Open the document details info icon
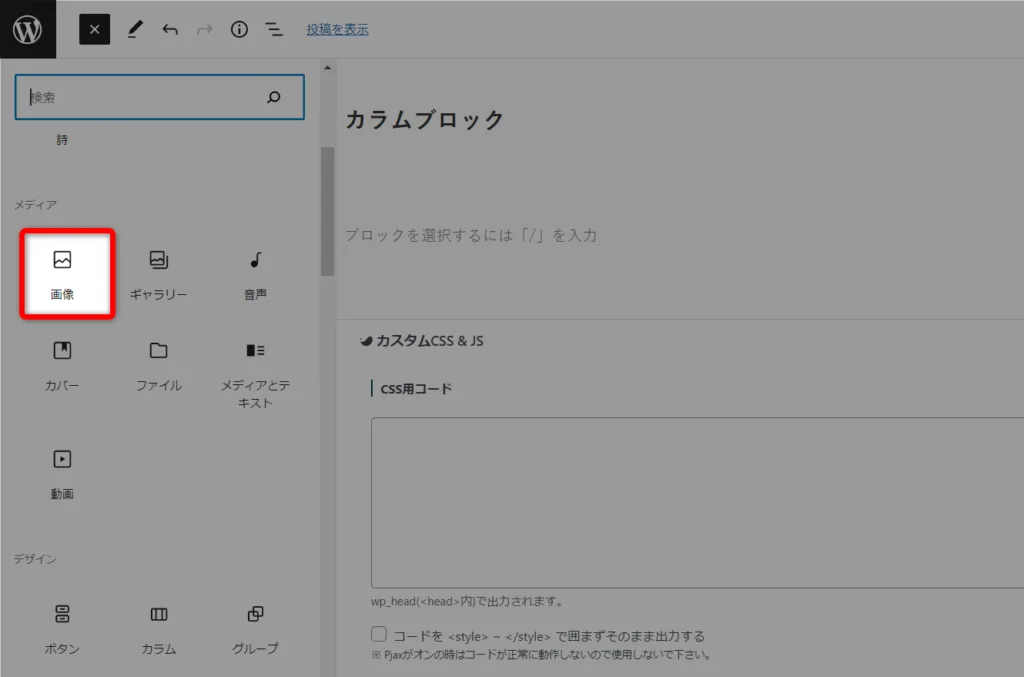Viewport: 1024px width, 677px height. 239,30
